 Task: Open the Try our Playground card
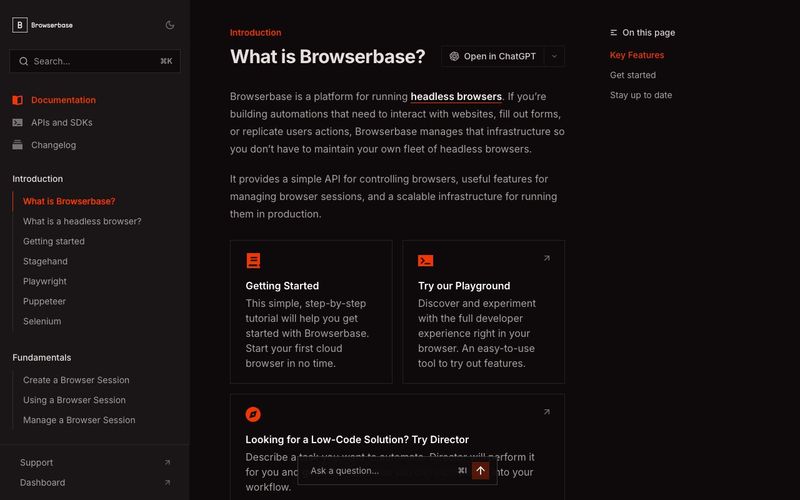coord(484,312)
